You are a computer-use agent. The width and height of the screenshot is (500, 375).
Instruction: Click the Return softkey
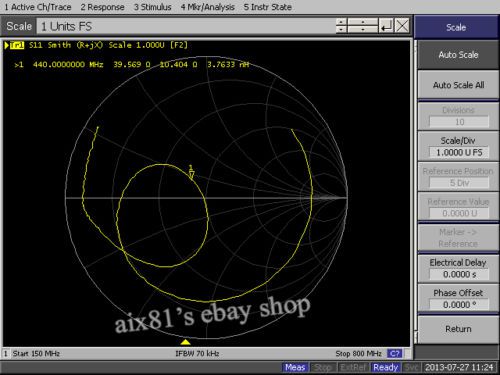(x=458, y=329)
